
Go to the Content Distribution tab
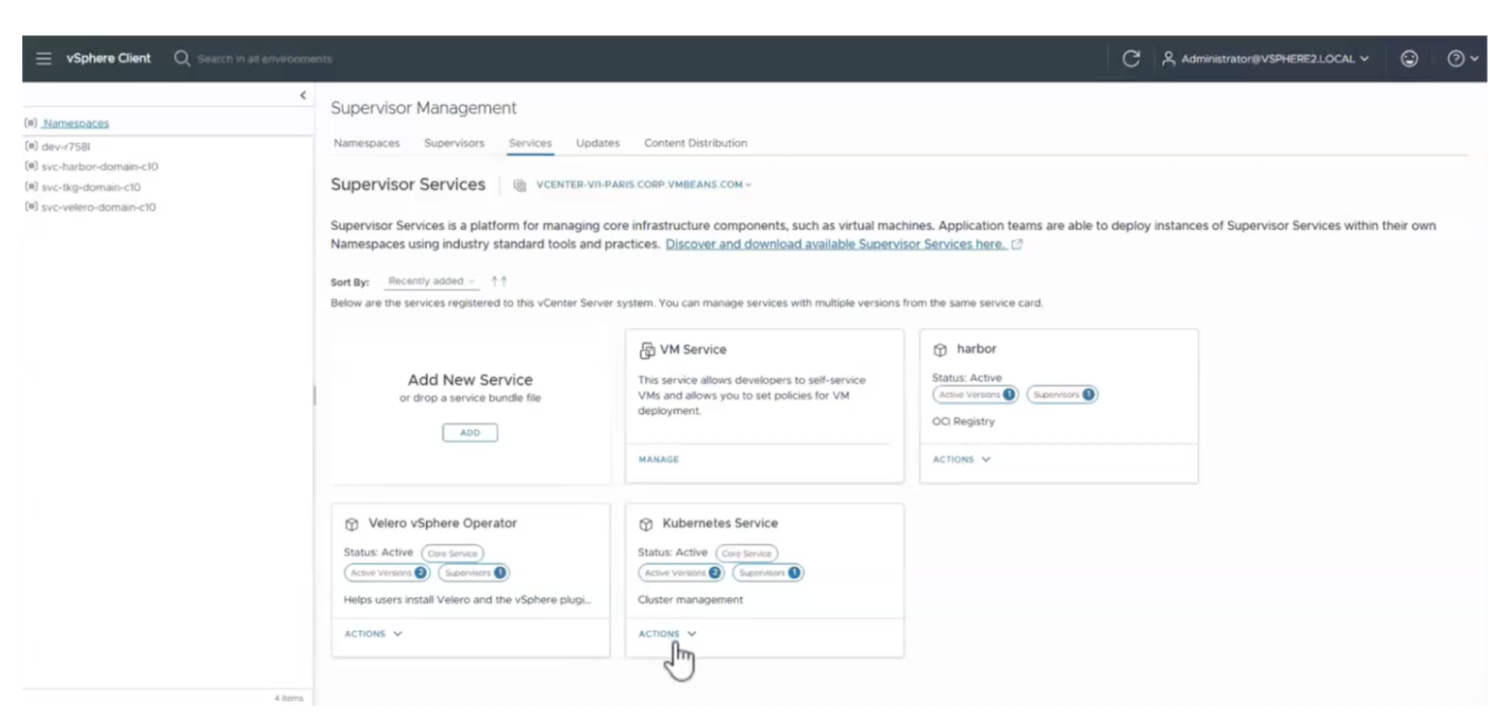[695, 143]
